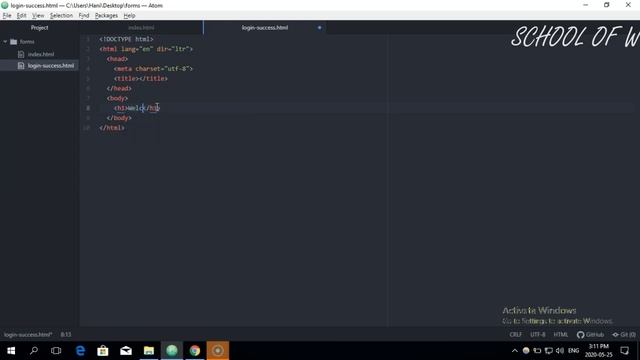Screen dimensions: 640x360
Task: Open the volume control in system tray
Action: 560,351
